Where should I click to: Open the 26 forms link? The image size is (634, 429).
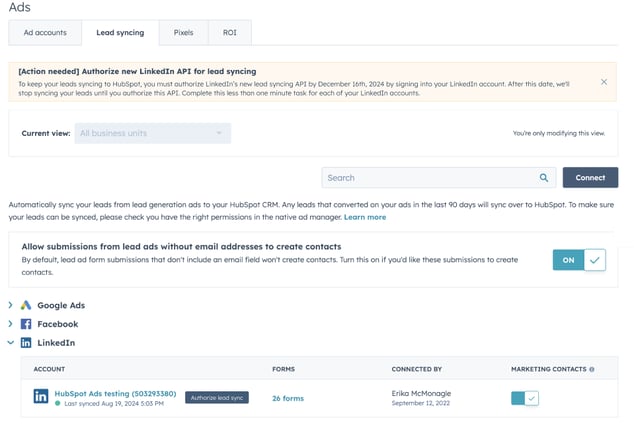coord(288,398)
